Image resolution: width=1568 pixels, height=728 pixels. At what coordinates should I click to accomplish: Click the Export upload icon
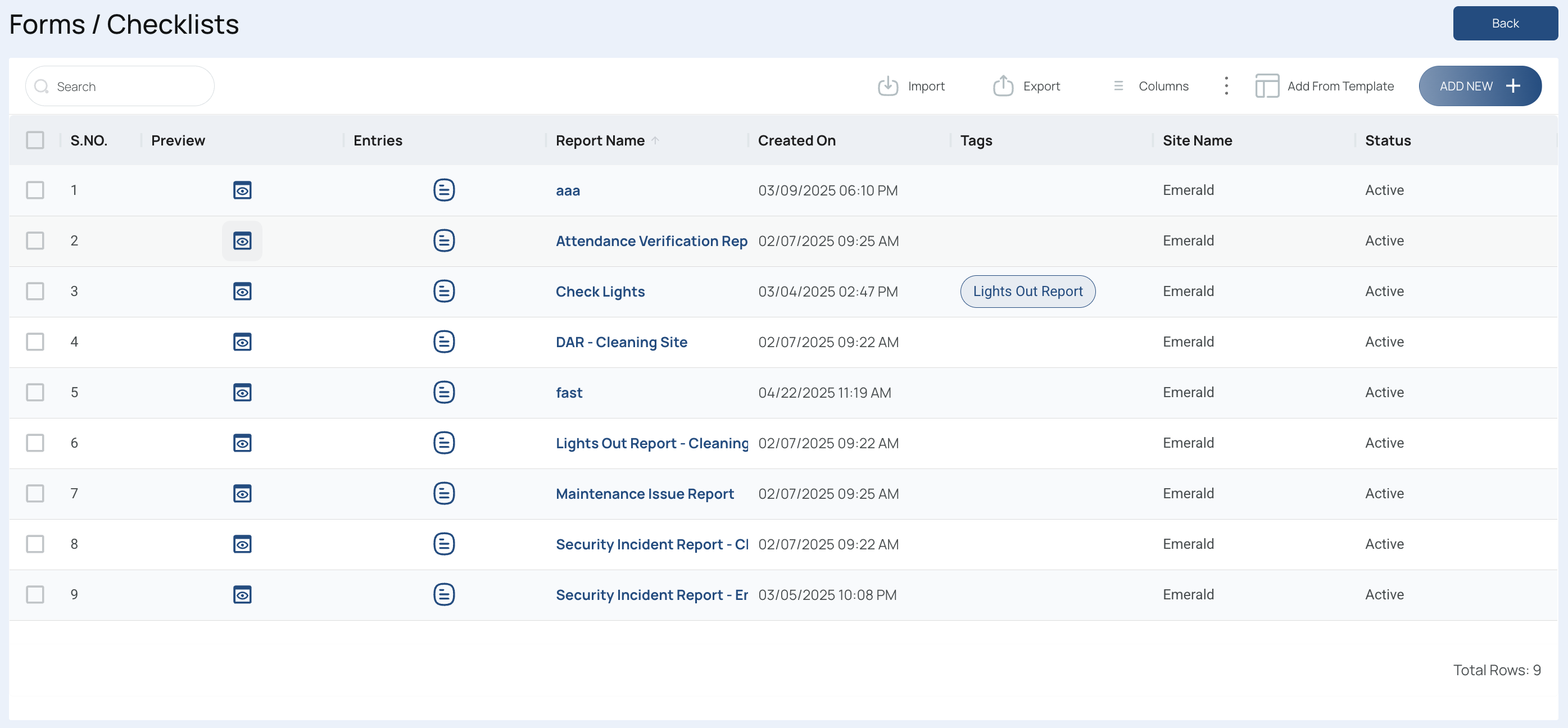1003,86
